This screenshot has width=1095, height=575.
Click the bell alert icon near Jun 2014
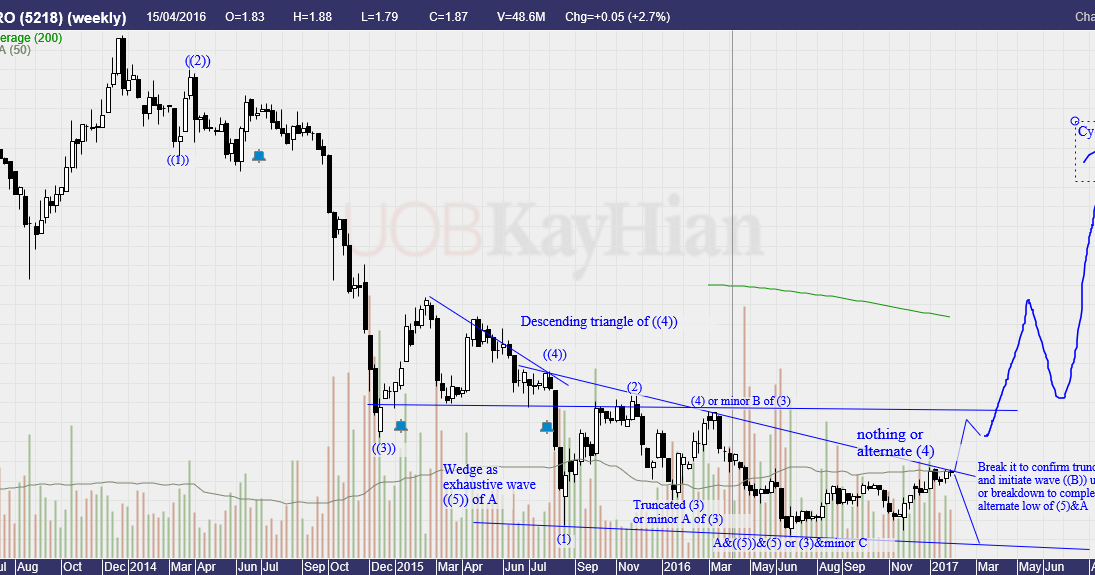tap(259, 156)
